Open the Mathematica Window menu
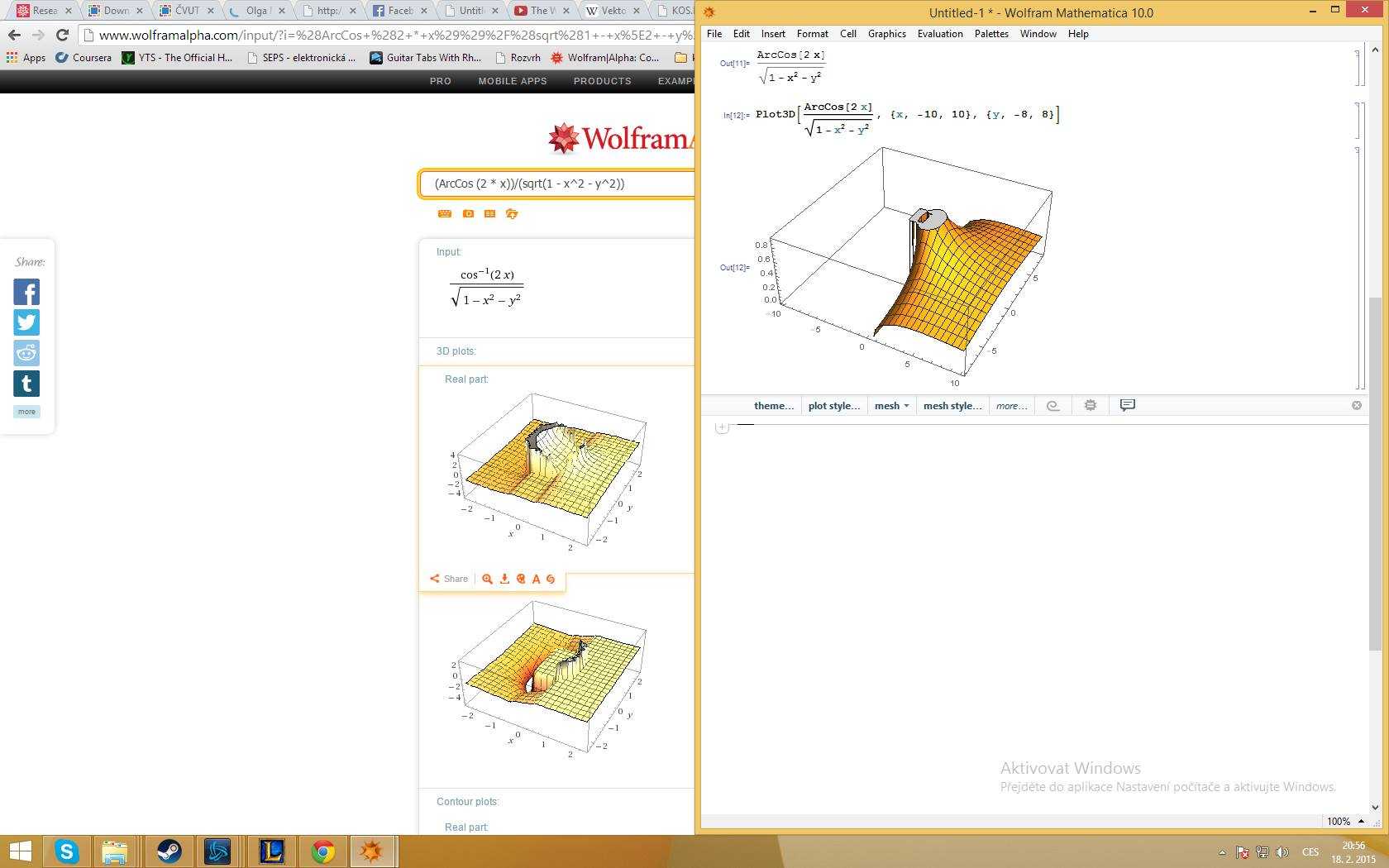Image resolution: width=1389 pixels, height=868 pixels. tap(1038, 34)
